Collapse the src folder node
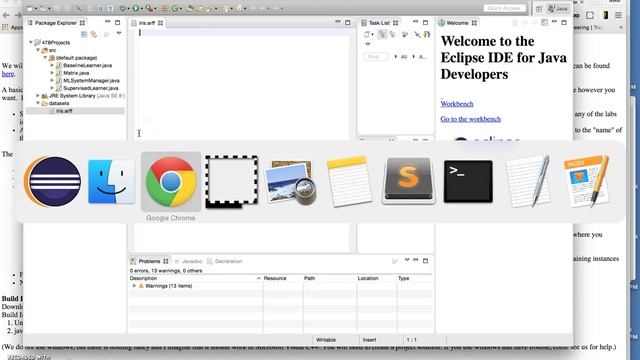Image resolution: width=640 pixels, height=360 pixels. pyautogui.click(x=38, y=50)
